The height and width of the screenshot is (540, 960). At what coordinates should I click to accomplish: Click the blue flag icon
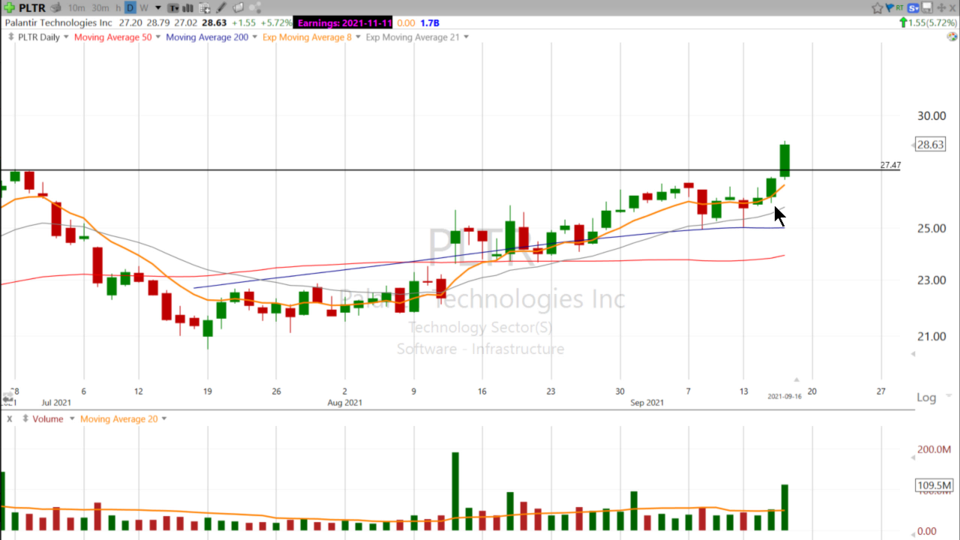click(x=890, y=8)
